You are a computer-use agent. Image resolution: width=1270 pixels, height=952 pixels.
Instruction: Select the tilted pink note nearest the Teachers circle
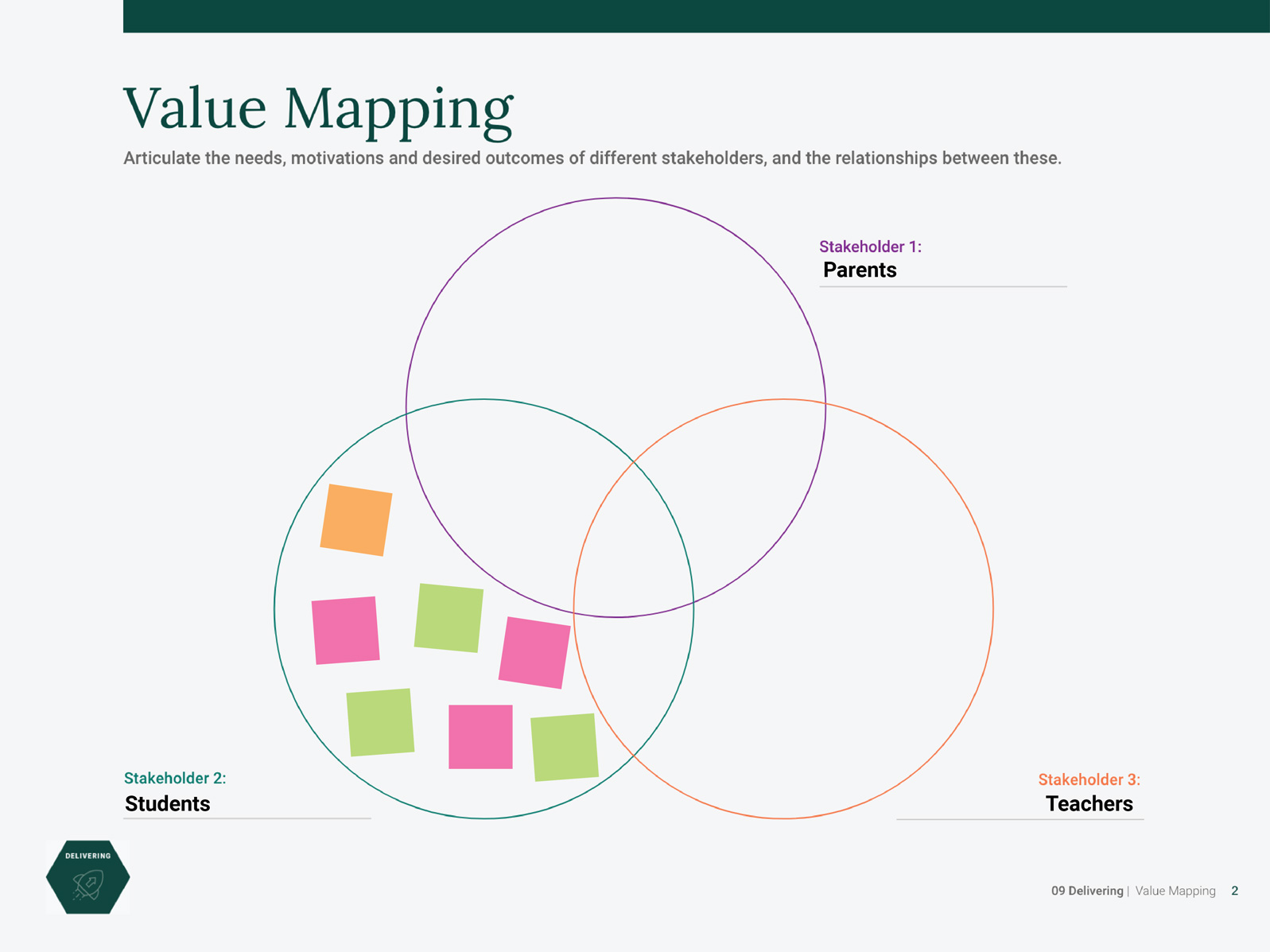coord(534,652)
